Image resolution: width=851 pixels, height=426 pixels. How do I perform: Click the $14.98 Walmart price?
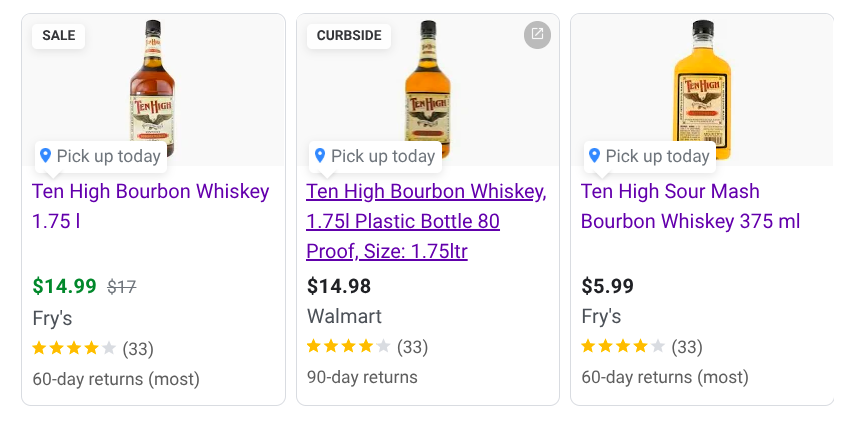338,287
